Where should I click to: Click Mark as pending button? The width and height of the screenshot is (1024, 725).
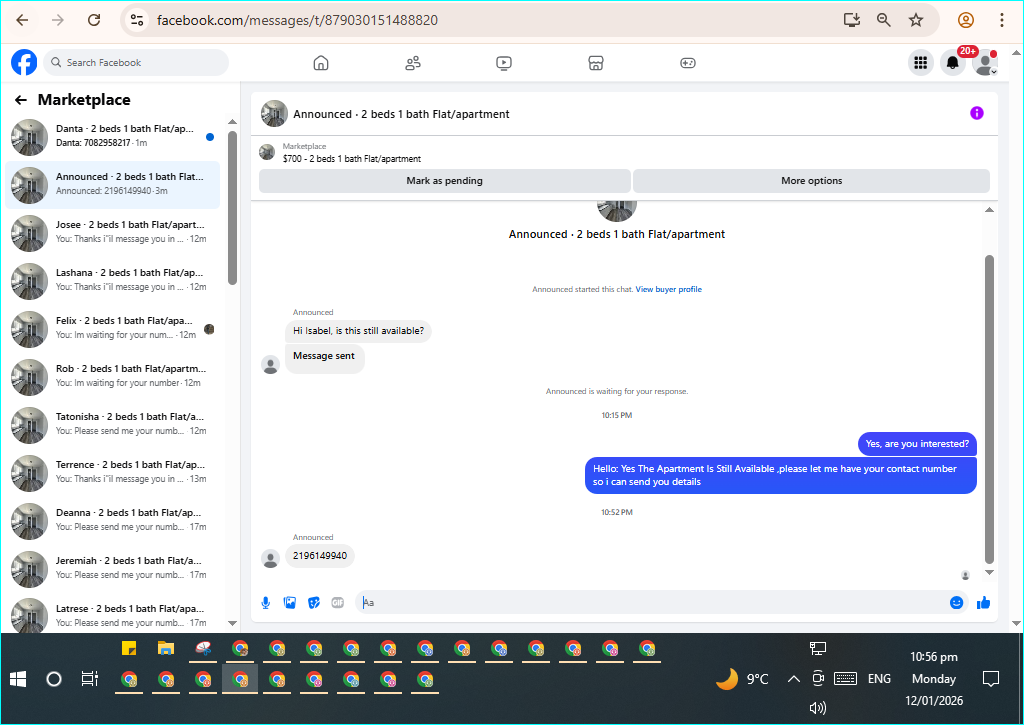click(x=445, y=181)
